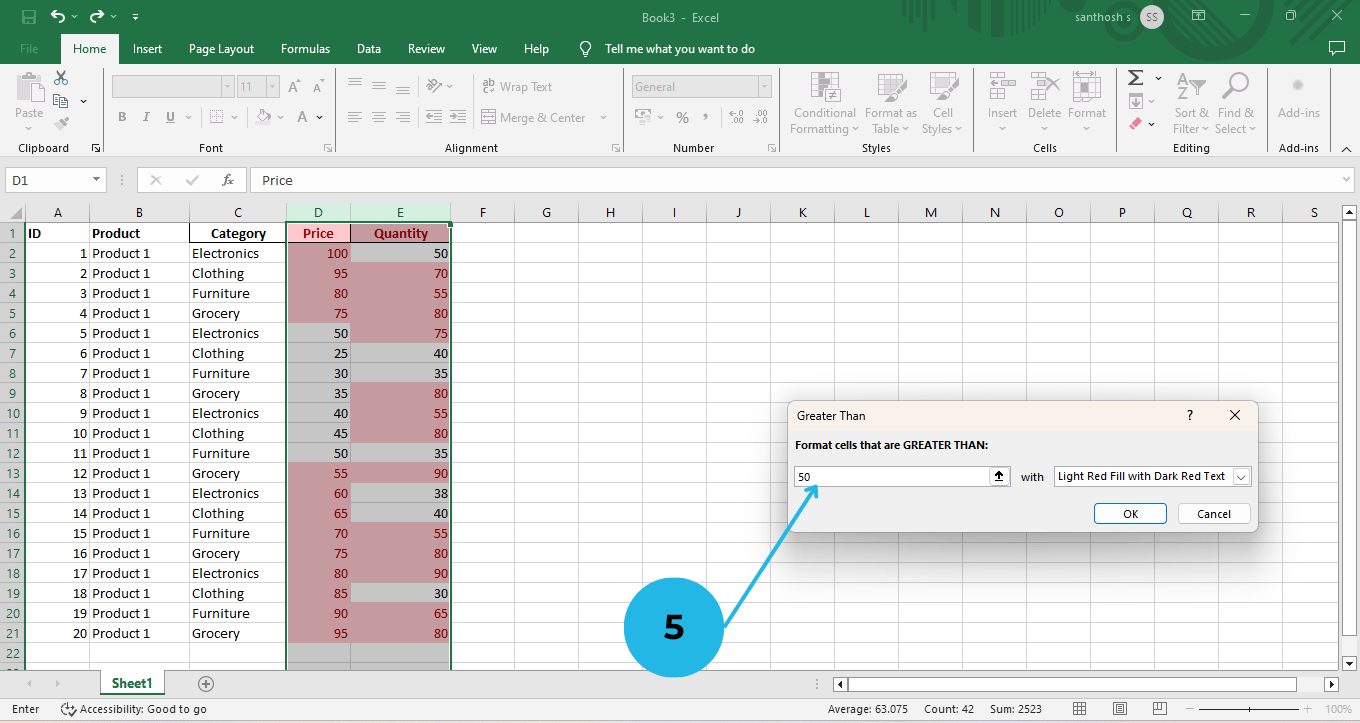Open the Name Box dropdown for D1
1360x723 pixels.
tap(97, 180)
